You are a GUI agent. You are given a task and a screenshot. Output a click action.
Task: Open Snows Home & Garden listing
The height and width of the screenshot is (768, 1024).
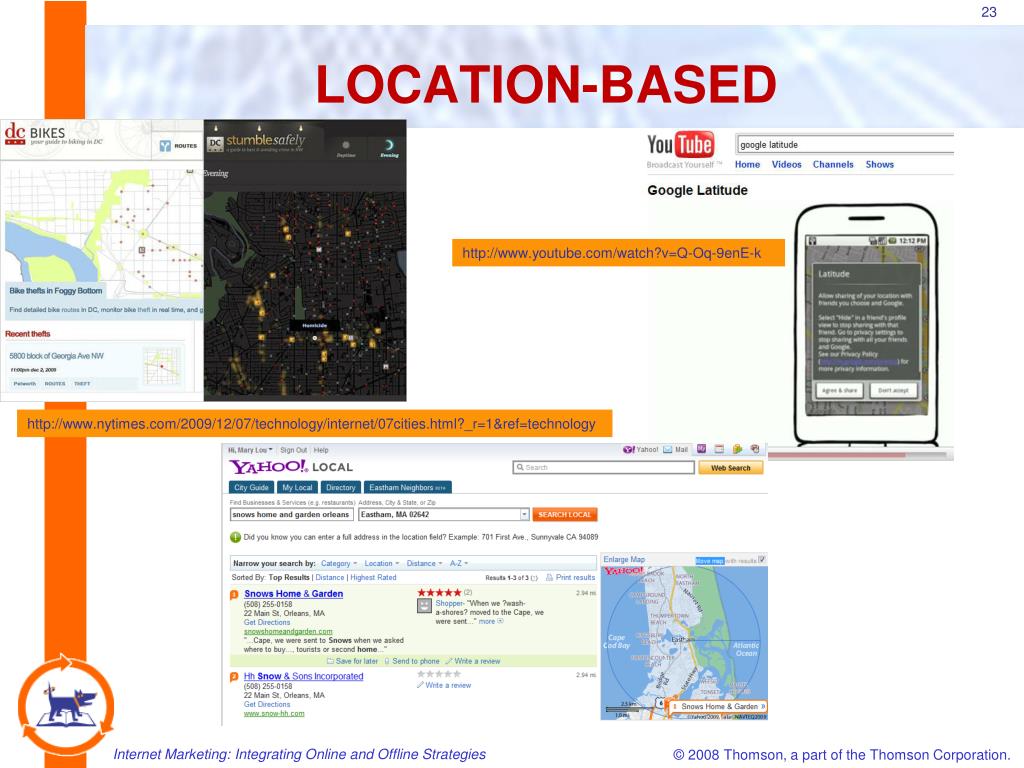coord(293,594)
